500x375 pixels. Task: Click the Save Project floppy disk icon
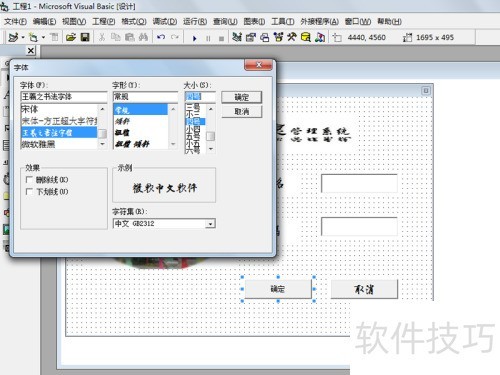tap(85, 37)
